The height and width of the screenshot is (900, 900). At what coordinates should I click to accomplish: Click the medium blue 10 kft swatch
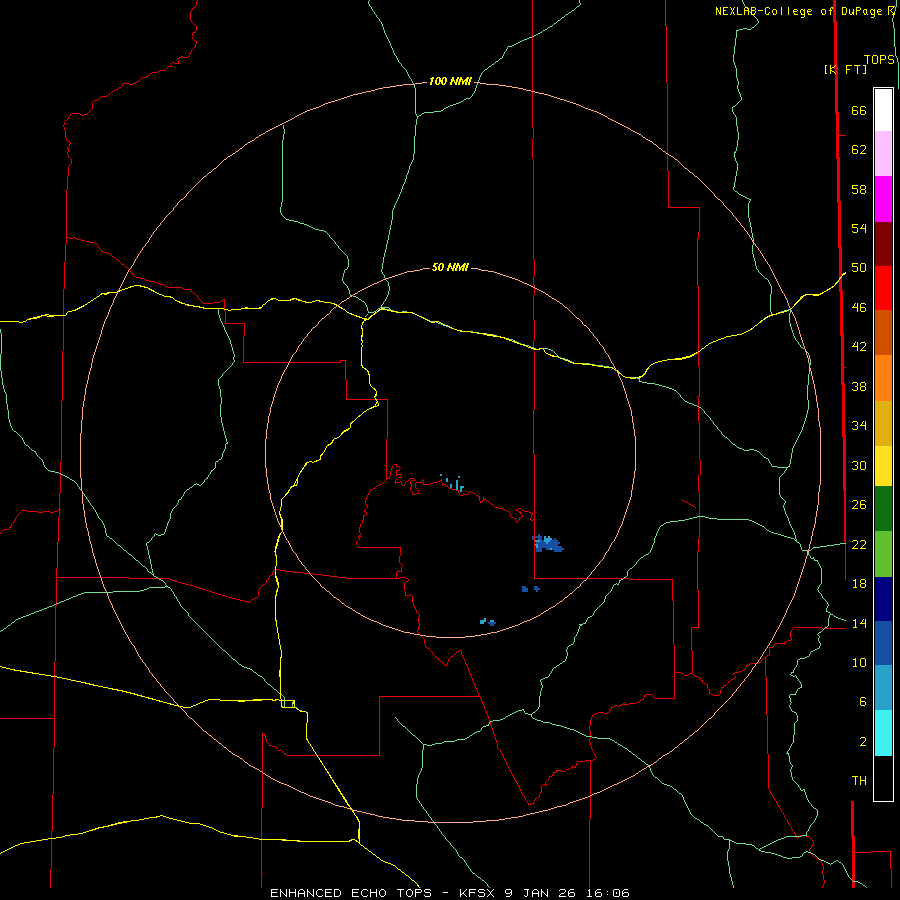tap(883, 643)
